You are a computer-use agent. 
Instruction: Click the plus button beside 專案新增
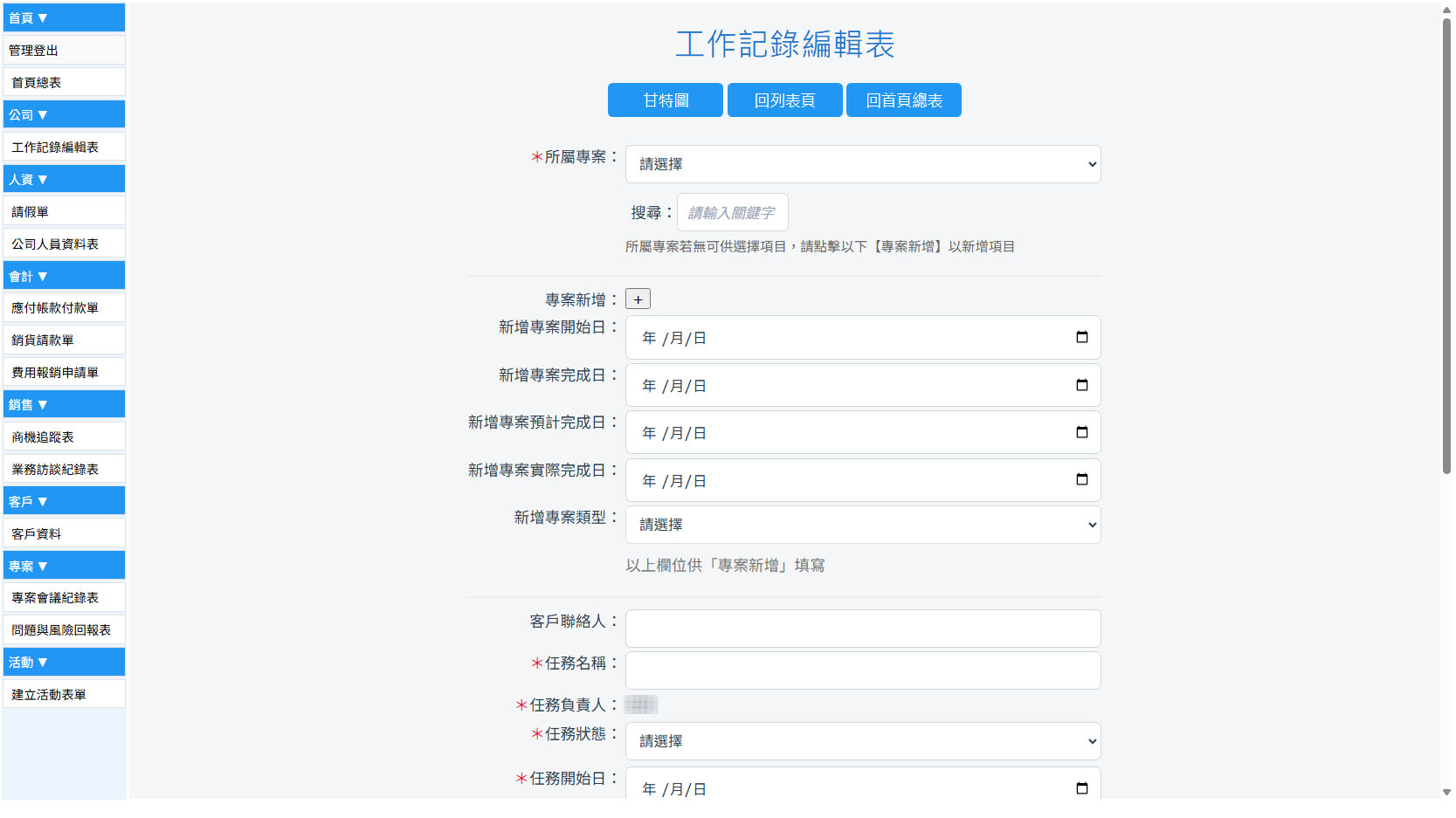(x=638, y=299)
